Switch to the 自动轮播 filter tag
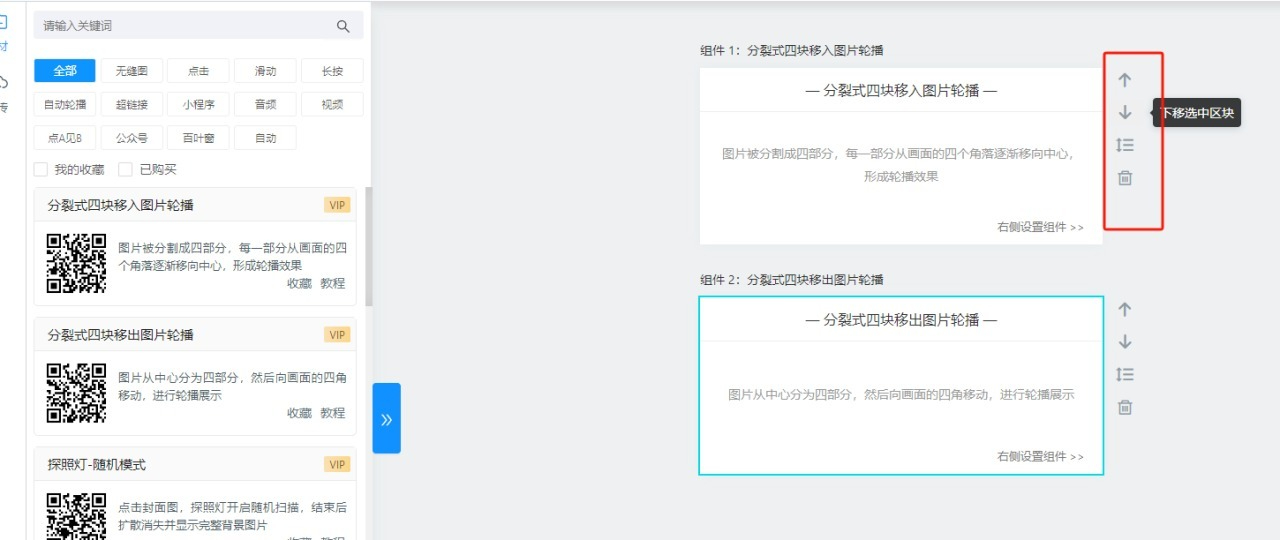 65,104
